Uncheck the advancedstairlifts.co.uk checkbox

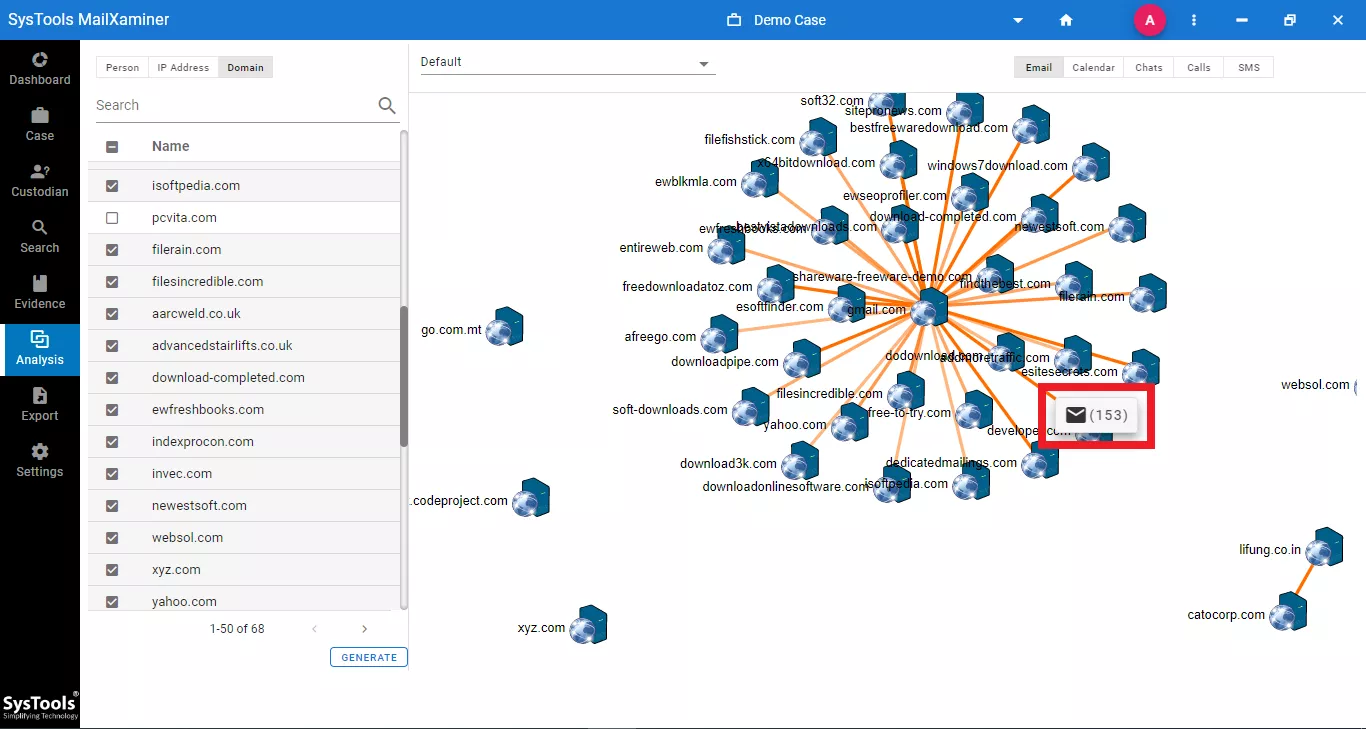point(112,346)
